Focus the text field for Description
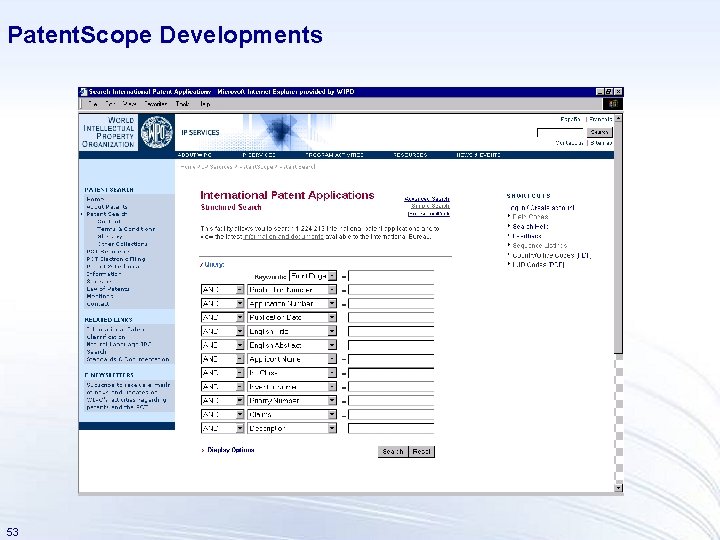720x540 pixels. tap(391, 428)
